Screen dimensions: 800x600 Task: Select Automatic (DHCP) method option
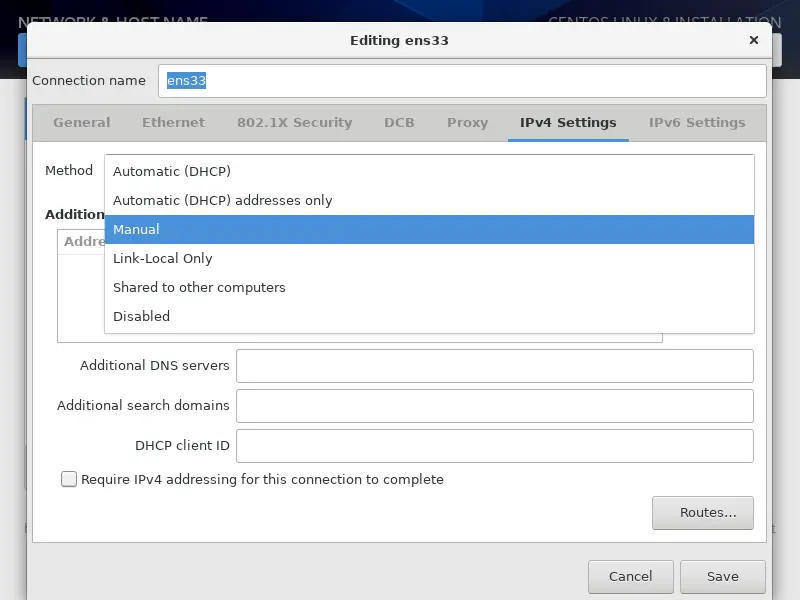point(171,171)
